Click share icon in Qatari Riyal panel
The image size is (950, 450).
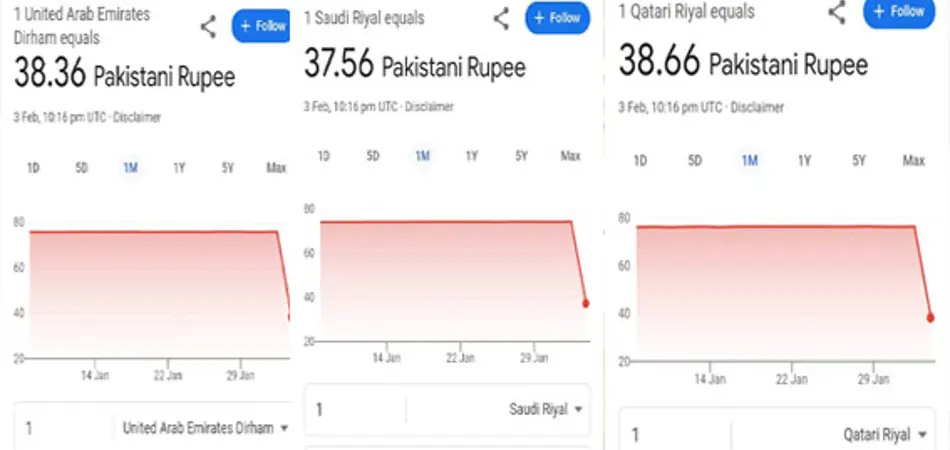(836, 12)
